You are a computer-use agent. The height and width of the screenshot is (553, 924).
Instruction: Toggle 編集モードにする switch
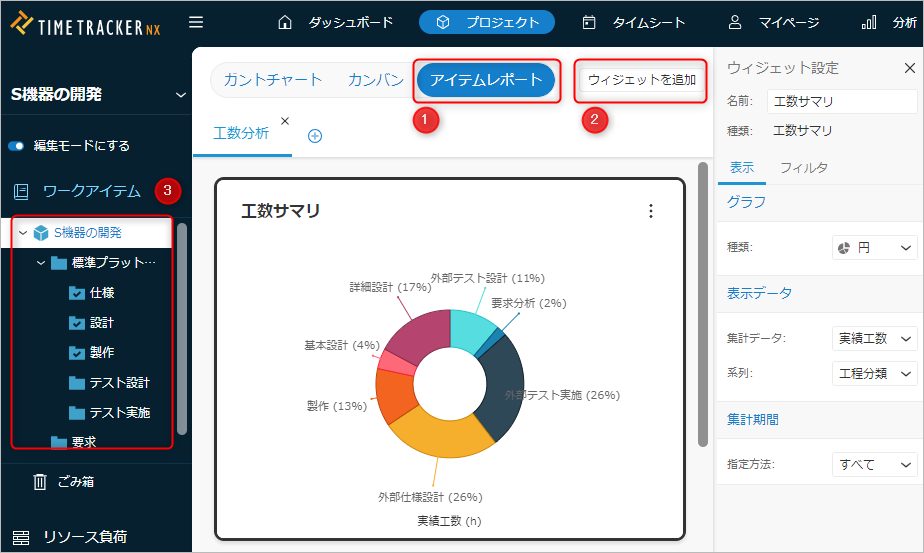(17, 146)
